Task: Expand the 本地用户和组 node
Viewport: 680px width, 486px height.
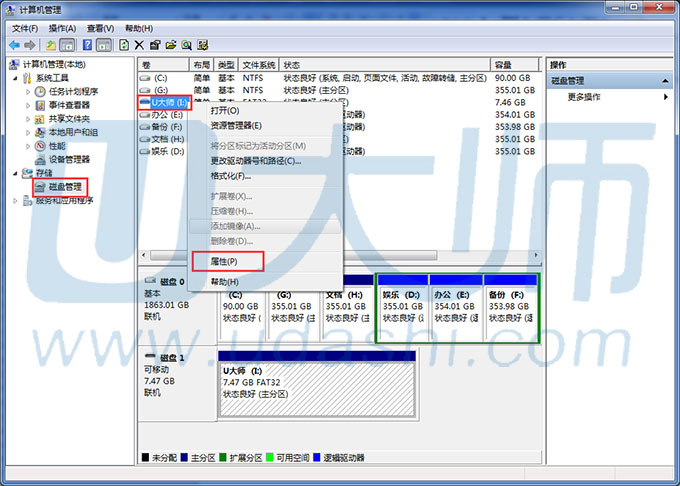Action: [28, 133]
